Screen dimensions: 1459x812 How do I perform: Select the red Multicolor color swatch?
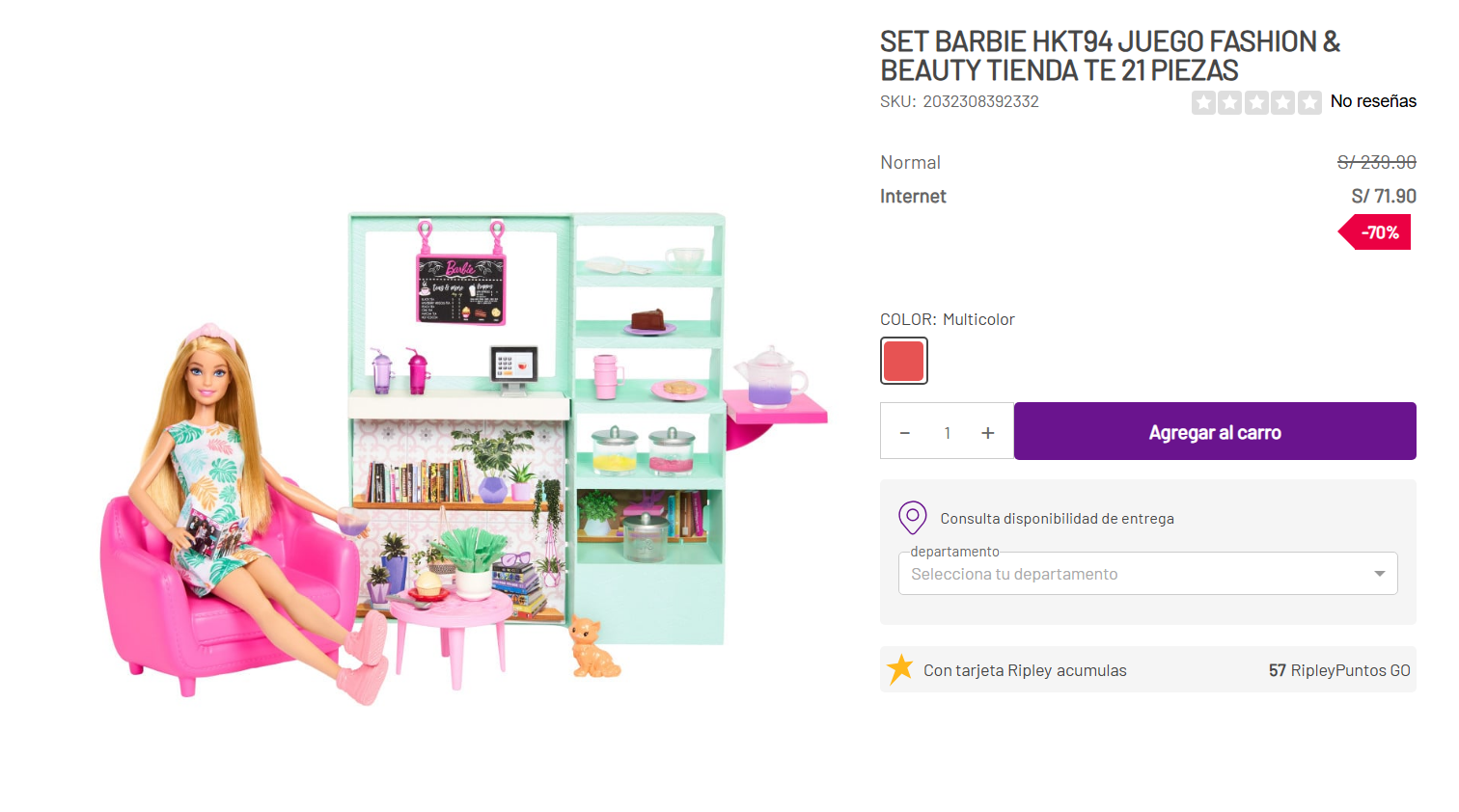click(904, 361)
